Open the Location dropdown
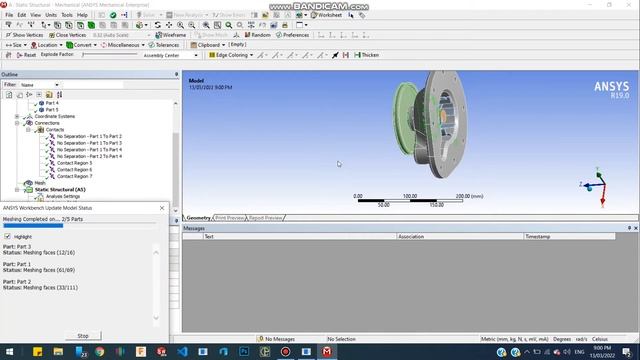This screenshot has height=360, width=640. tap(47, 45)
